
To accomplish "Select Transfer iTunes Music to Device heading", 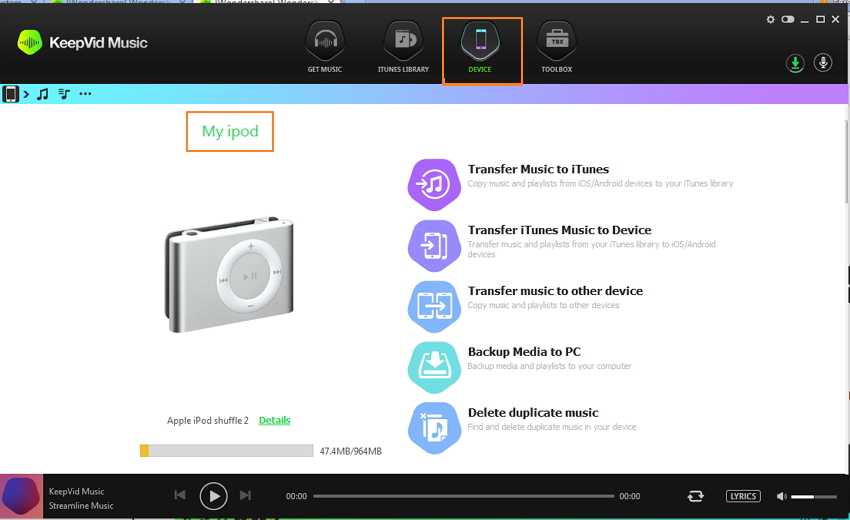I will coord(559,230).
